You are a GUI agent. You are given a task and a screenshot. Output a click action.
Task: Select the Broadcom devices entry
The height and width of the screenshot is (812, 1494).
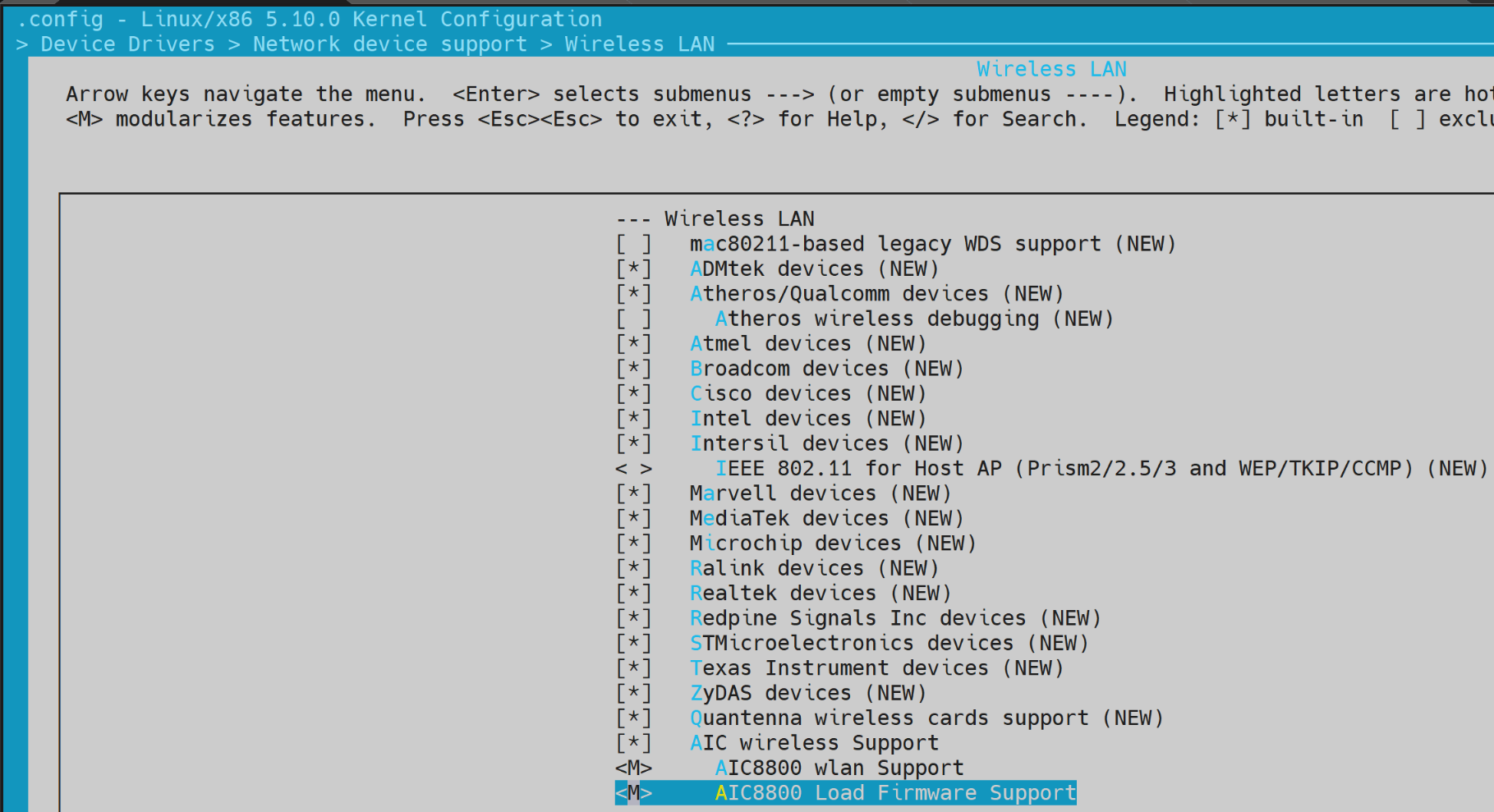point(827,369)
